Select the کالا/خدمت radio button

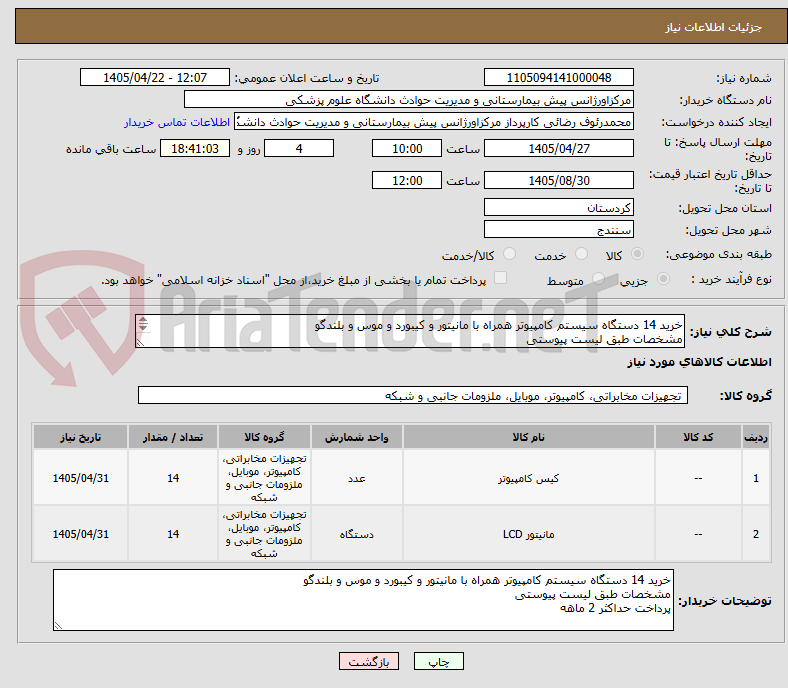510,254
